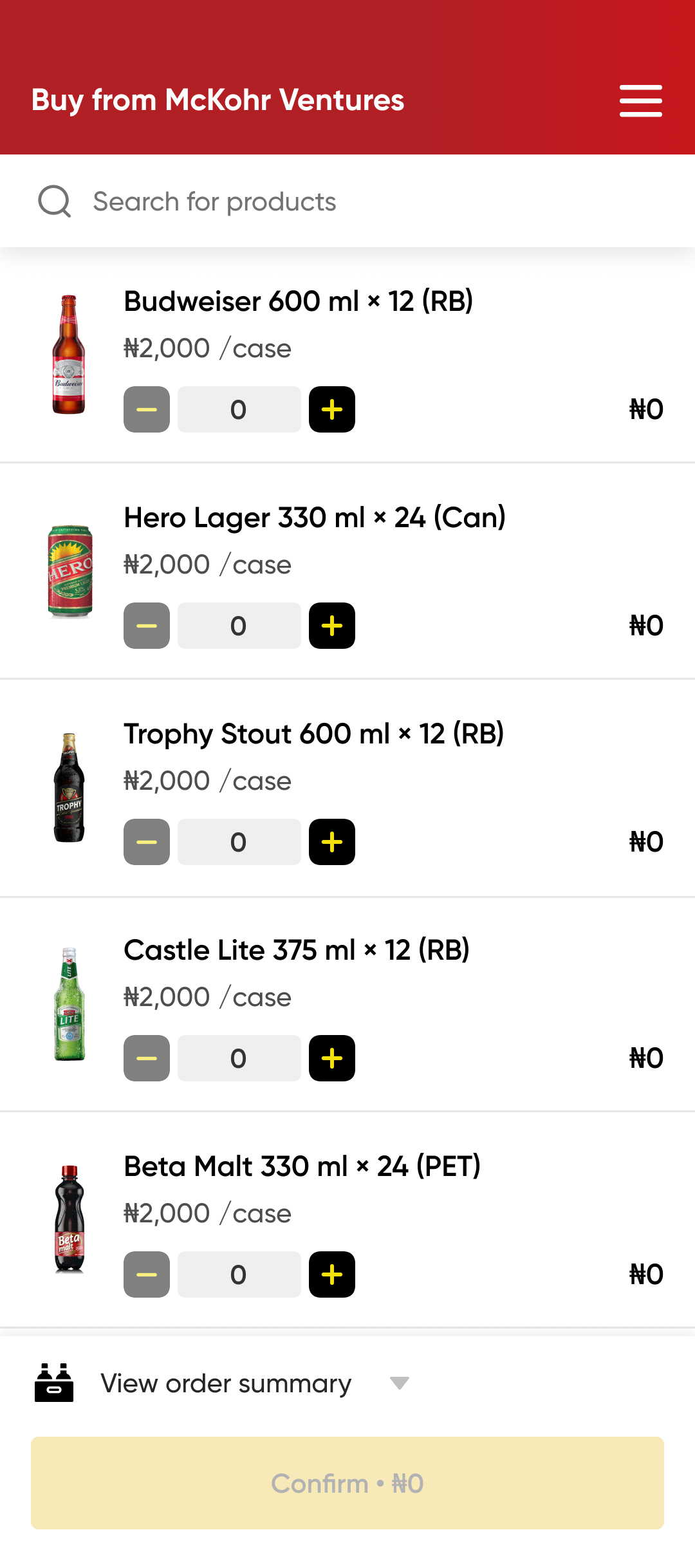Add a case of Beta Malt

[x=332, y=1274]
